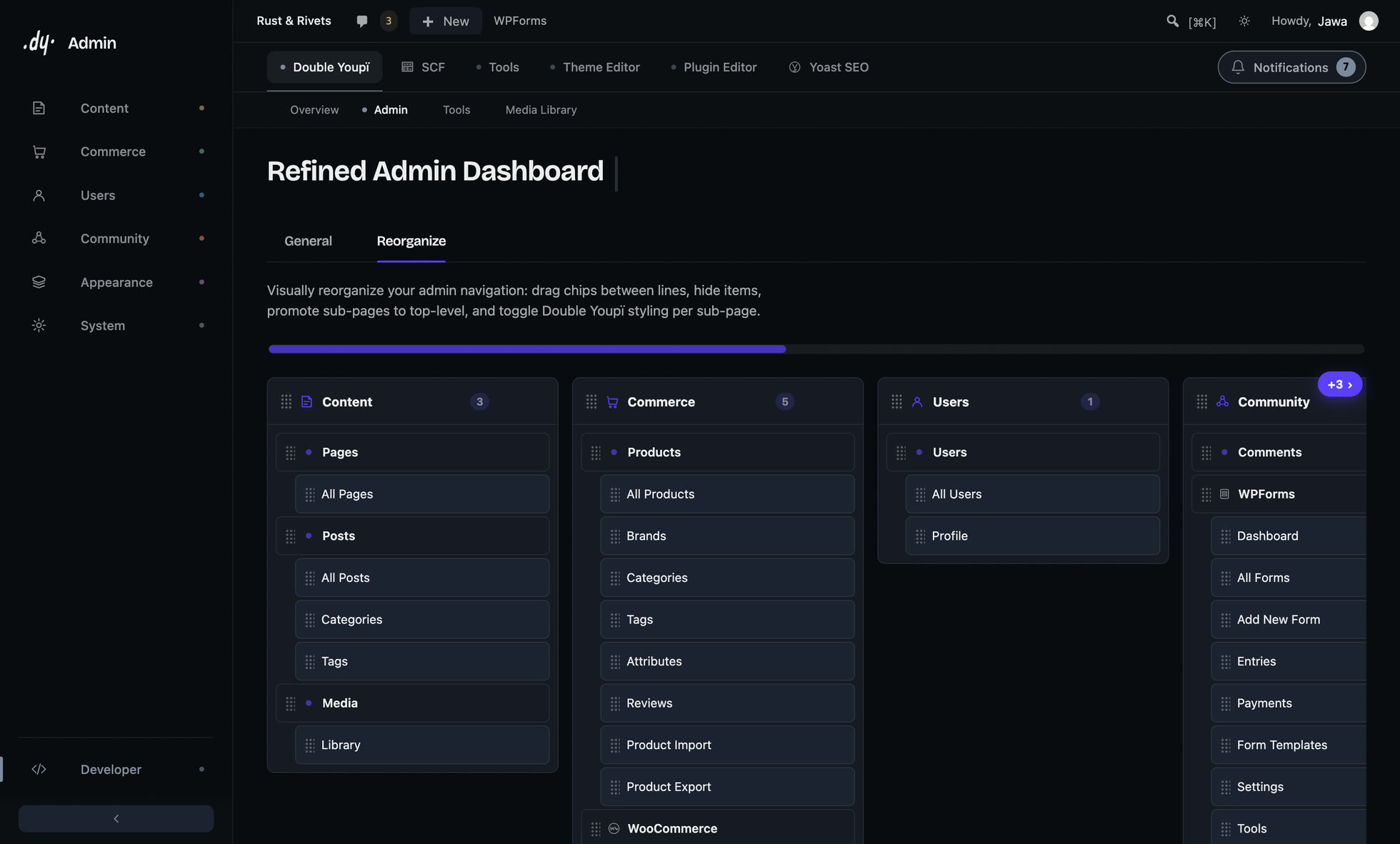The width and height of the screenshot is (1400, 844).
Task: Click the Users person icon in sidebar
Action: [39, 195]
